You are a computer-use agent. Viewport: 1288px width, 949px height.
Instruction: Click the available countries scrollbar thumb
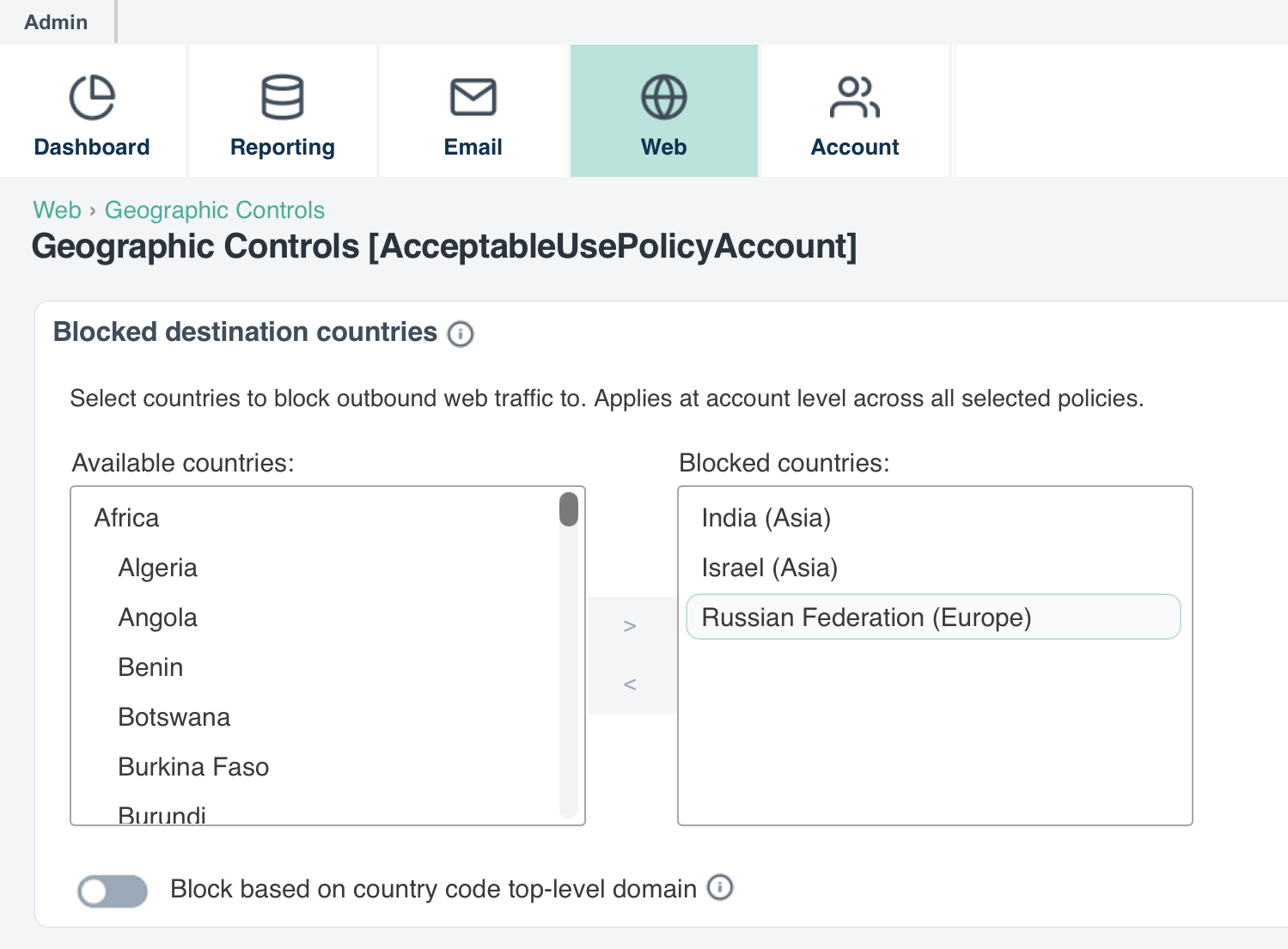pos(569,508)
